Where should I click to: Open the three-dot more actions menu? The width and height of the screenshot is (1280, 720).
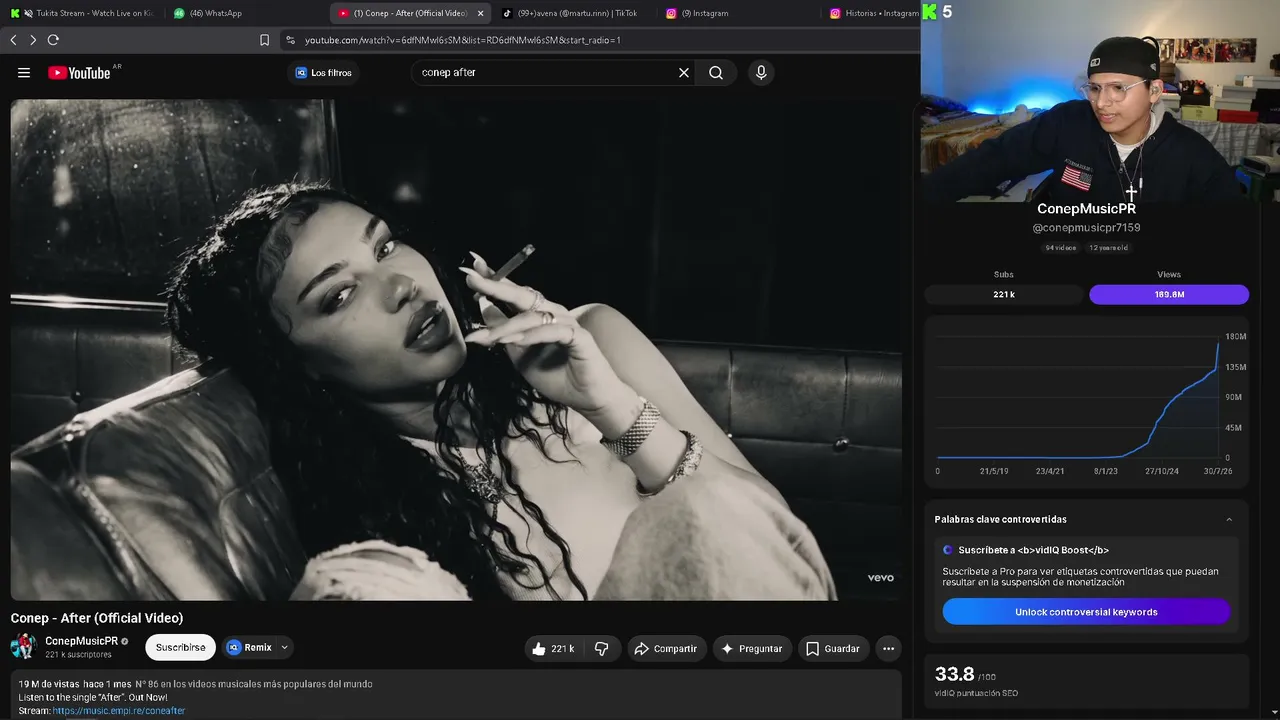(x=888, y=648)
